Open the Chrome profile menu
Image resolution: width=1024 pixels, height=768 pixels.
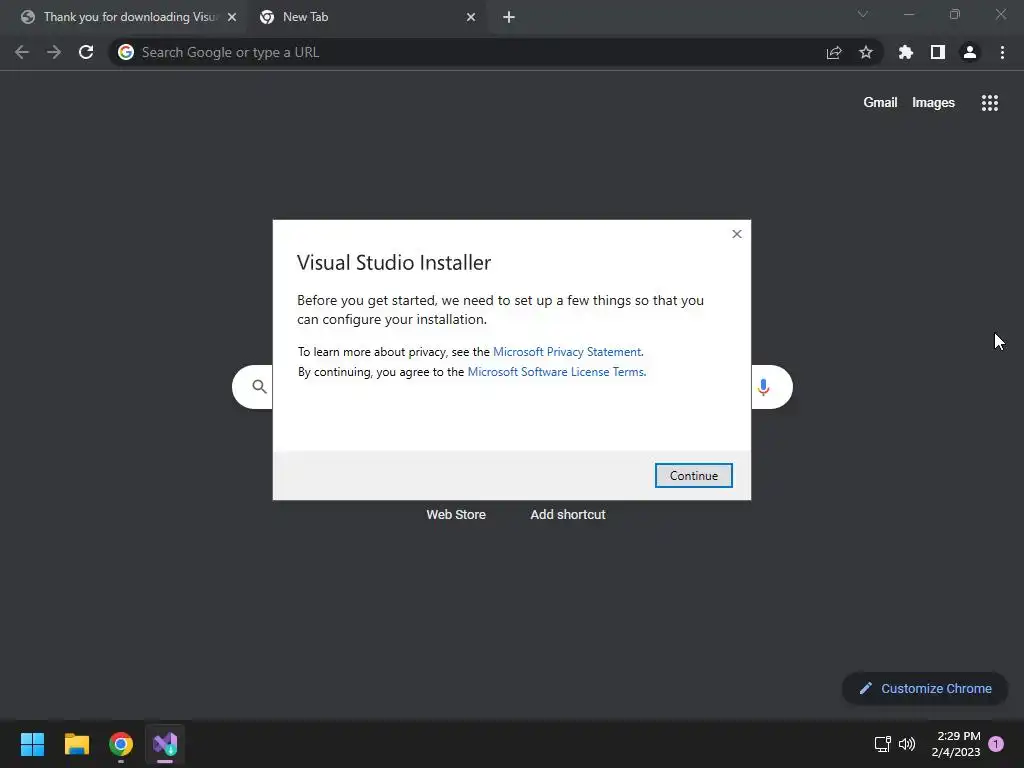970,52
